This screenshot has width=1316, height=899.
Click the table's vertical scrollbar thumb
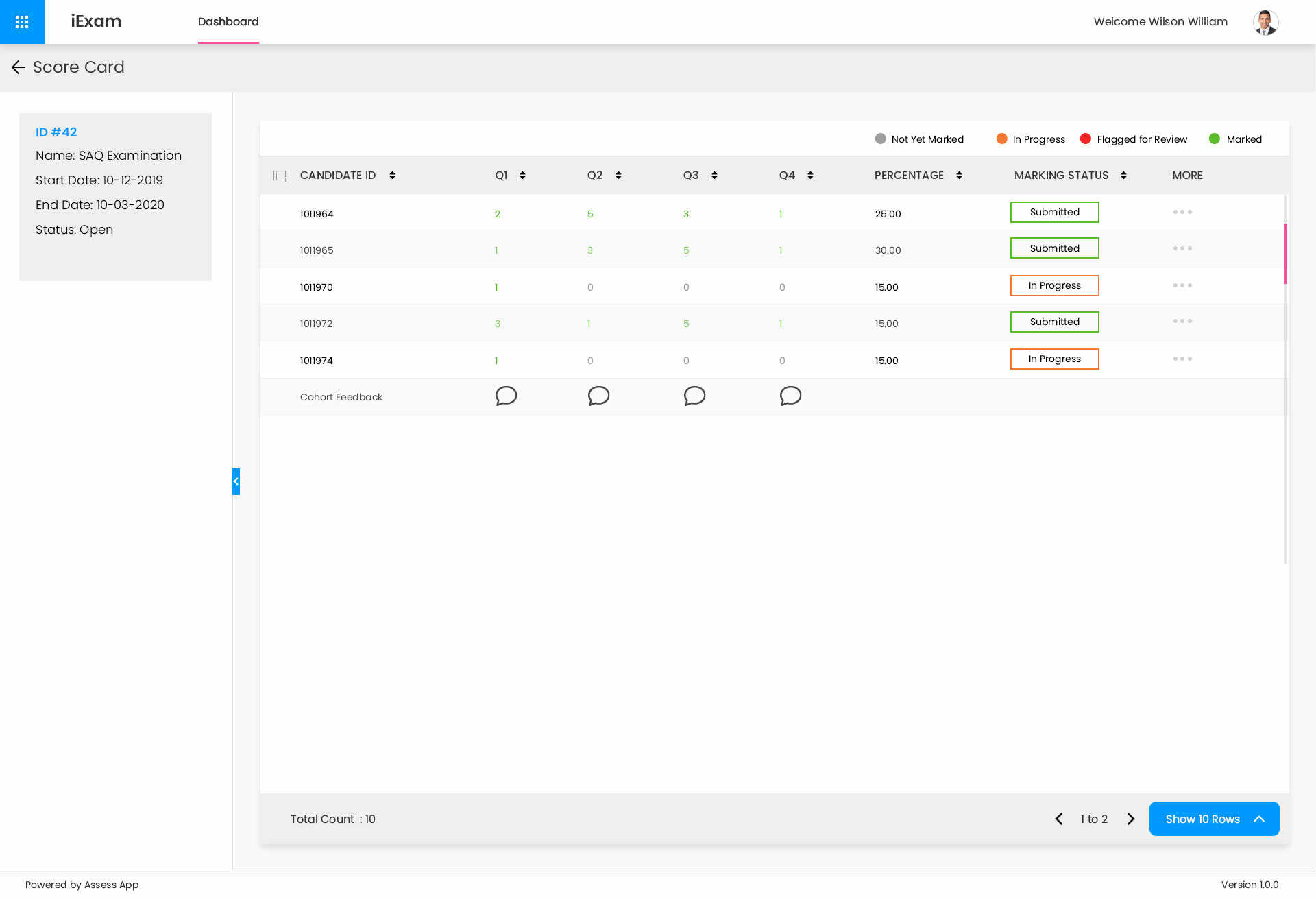[1285, 254]
